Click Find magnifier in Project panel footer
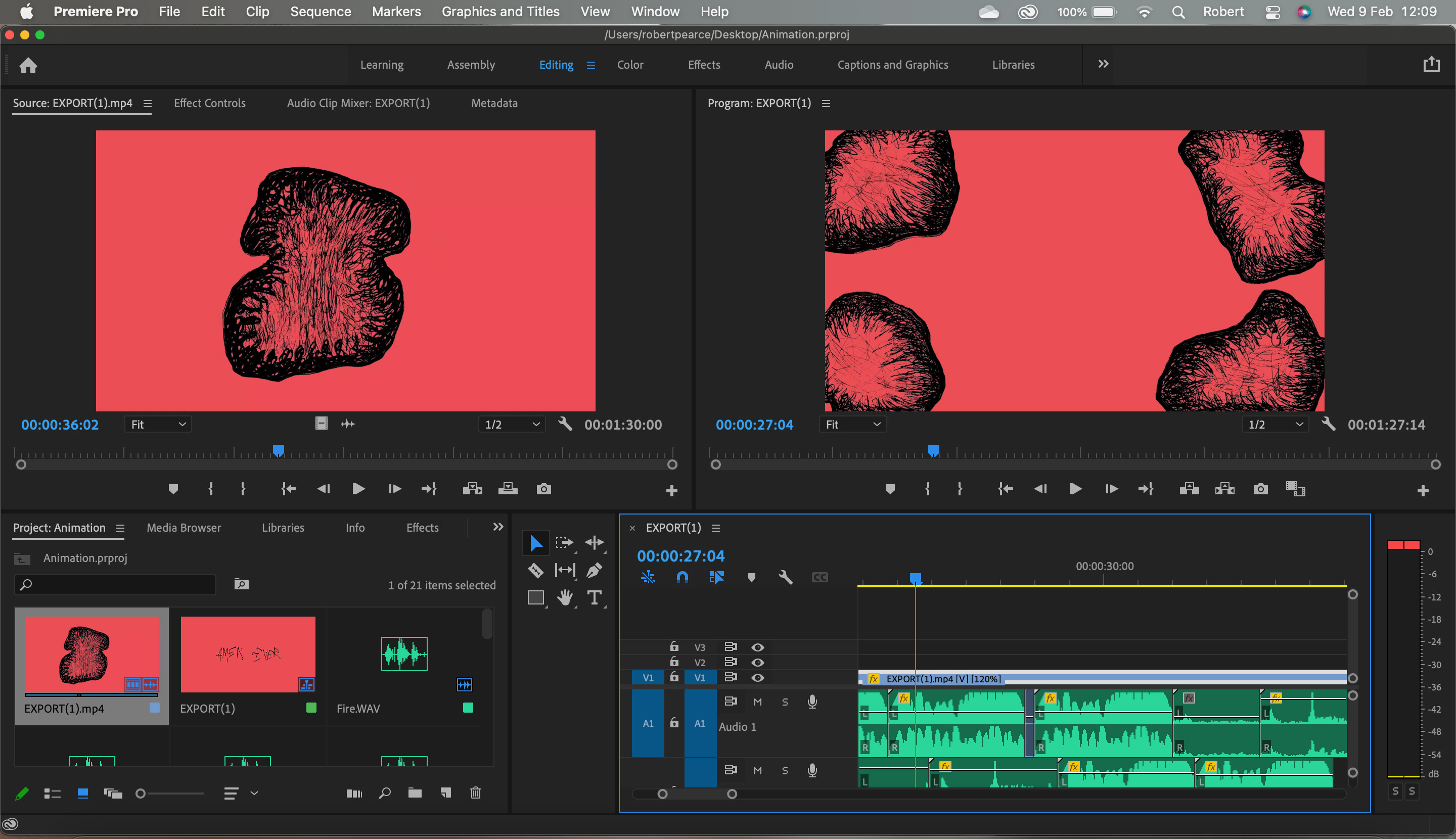This screenshot has width=1456, height=839. click(384, 794)
